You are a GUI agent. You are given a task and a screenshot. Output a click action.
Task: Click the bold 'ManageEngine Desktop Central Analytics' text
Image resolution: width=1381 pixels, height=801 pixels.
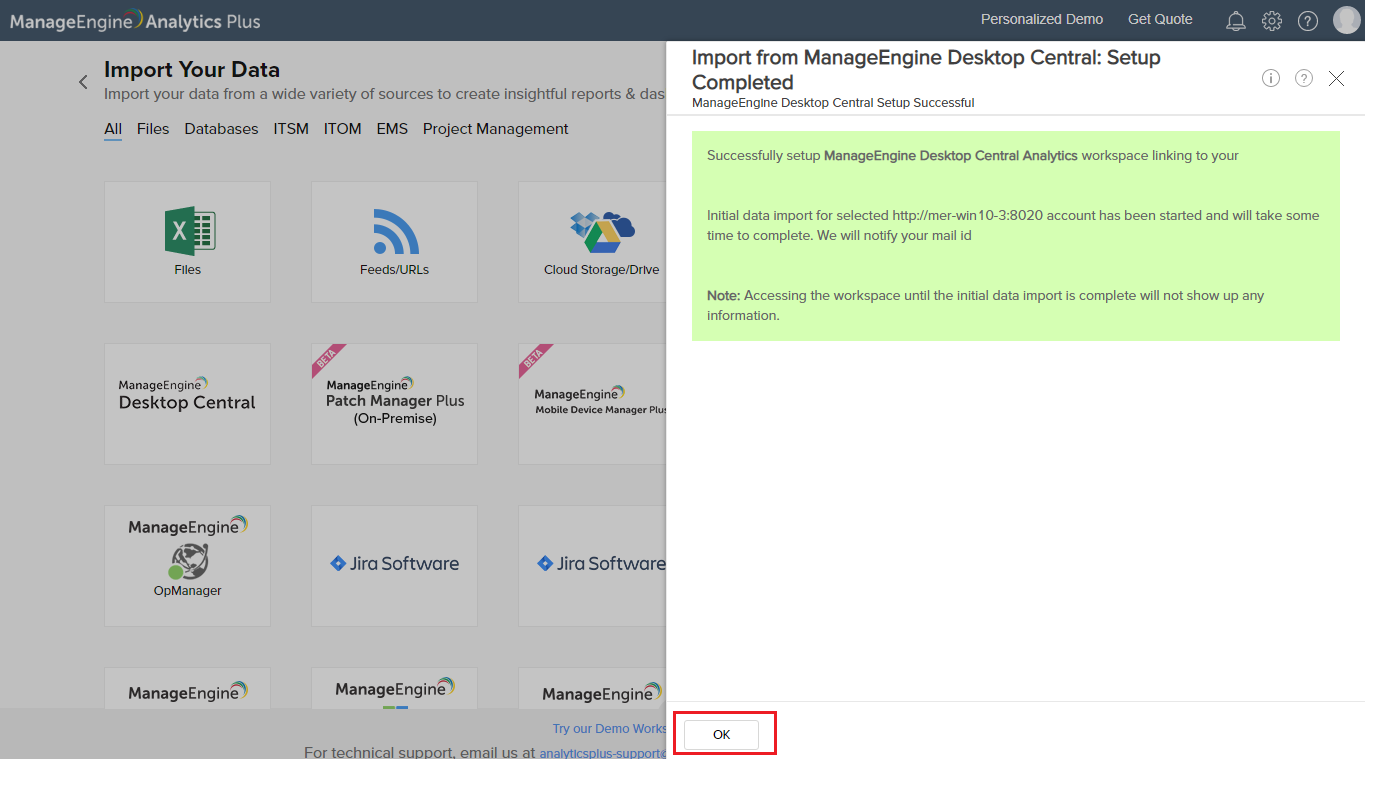pos(951,156)
